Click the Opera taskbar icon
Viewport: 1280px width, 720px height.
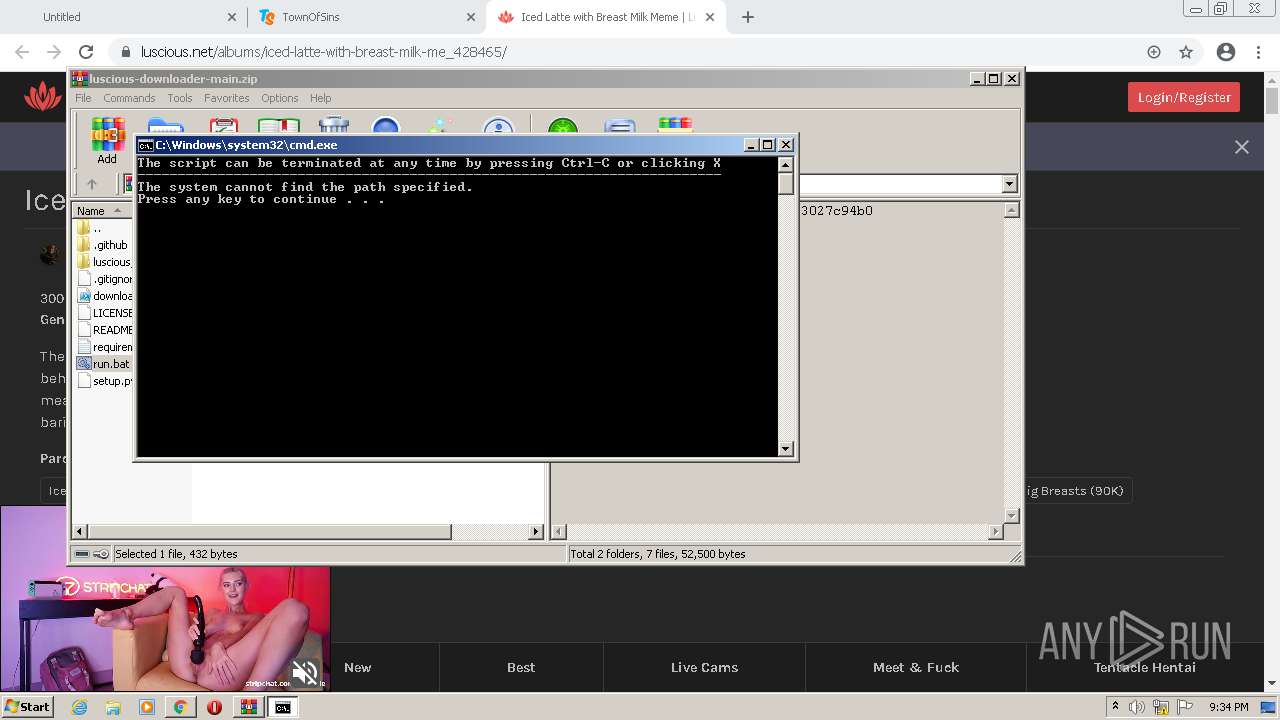coord(214,707)
